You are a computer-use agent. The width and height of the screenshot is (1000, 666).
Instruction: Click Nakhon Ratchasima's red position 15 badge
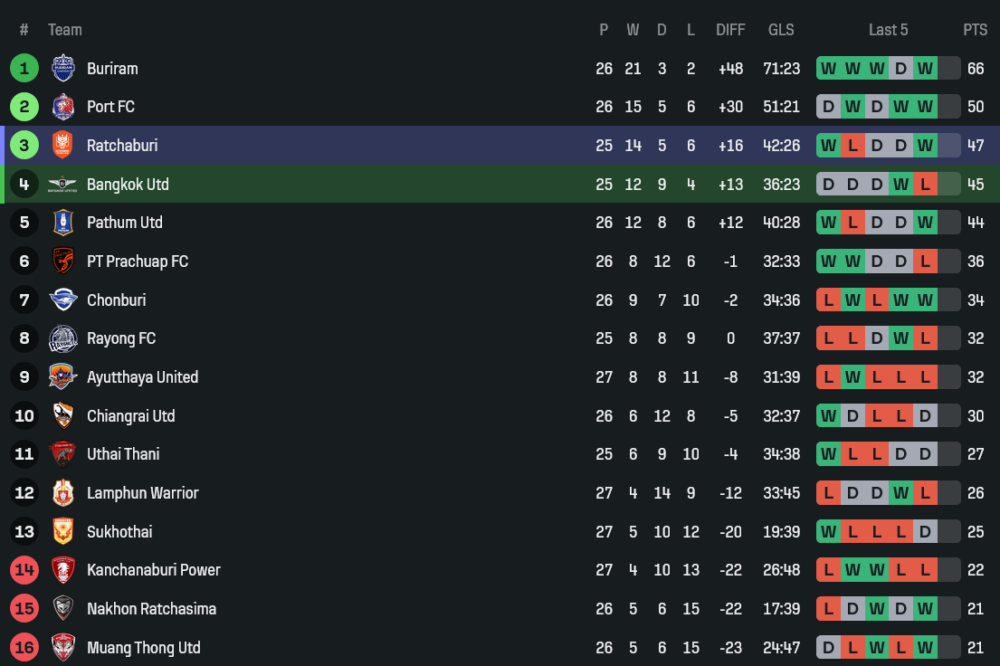coord(24,608)
